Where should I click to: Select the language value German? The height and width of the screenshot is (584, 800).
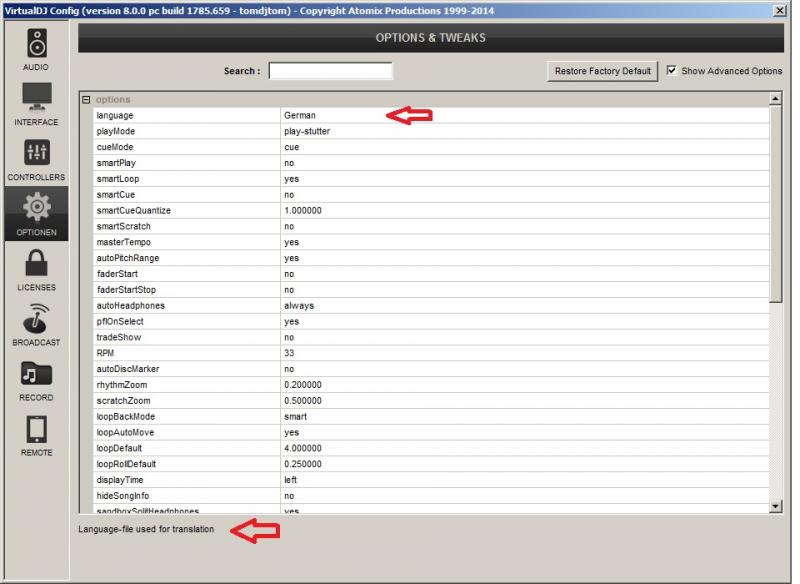[300, 115]
